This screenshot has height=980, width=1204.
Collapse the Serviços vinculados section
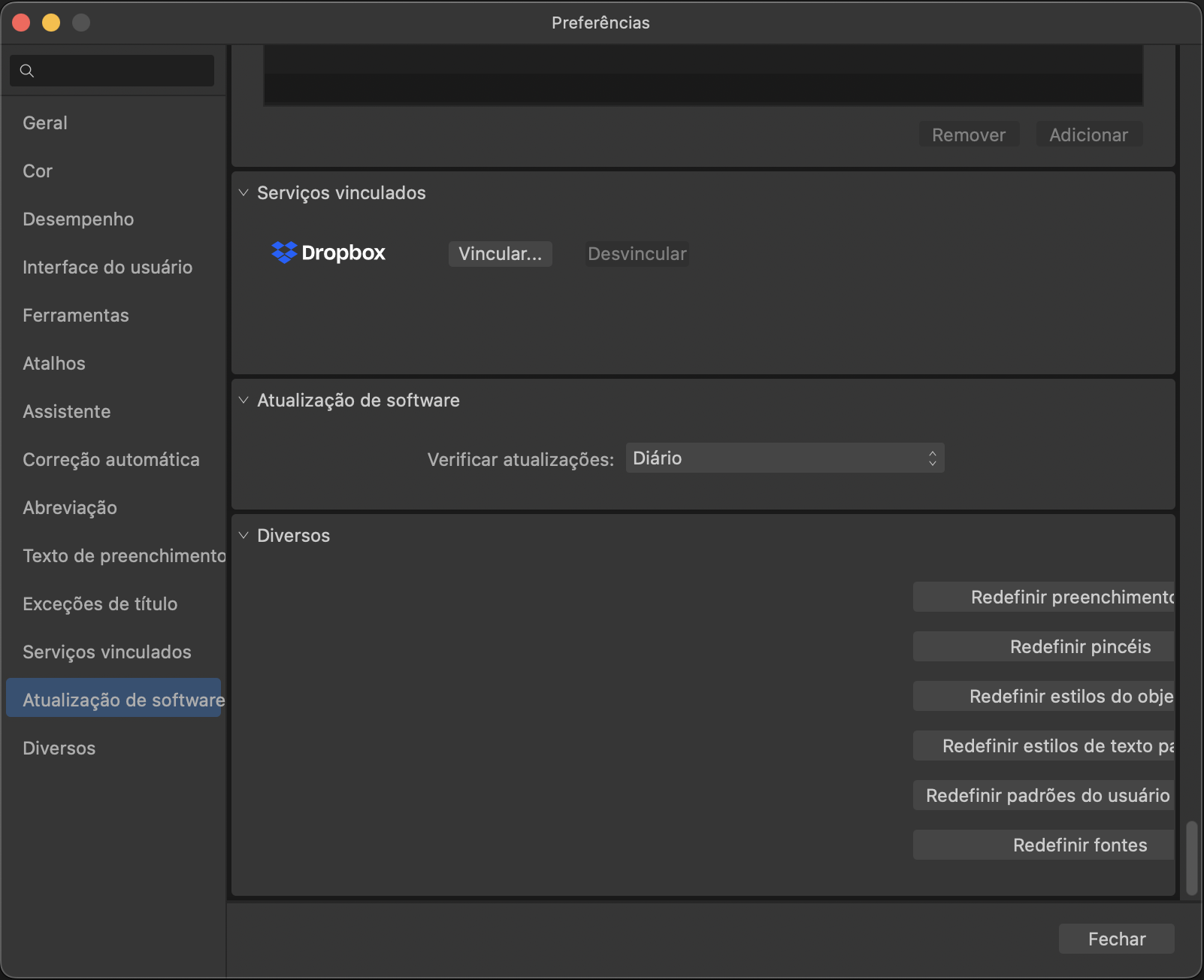coord(244,192)
